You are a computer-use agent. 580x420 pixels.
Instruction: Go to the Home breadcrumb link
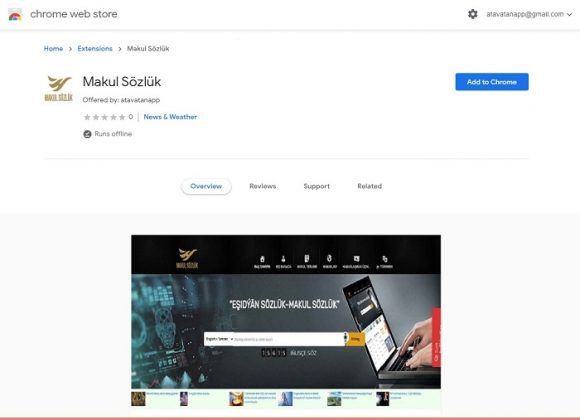click(x=53, y=48)
